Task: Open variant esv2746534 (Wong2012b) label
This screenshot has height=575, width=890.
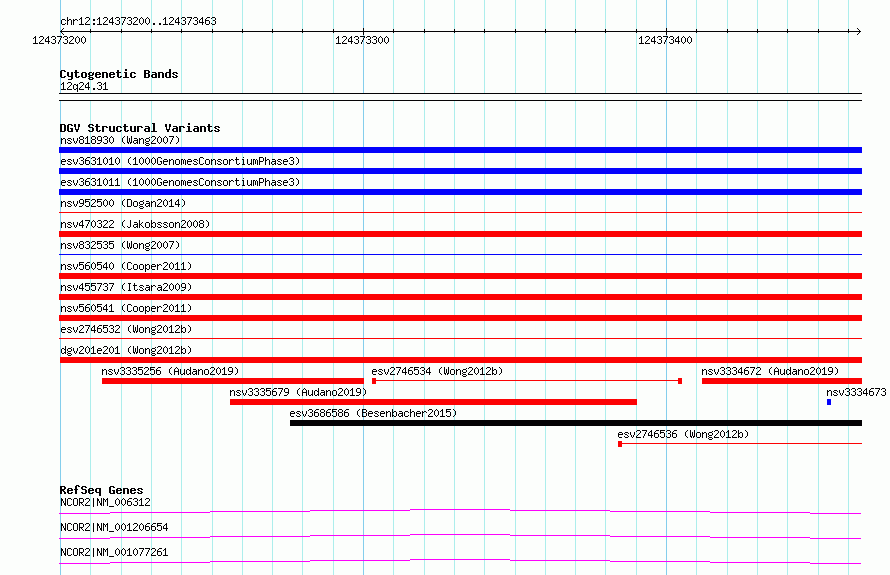Action: click(437, 371)
